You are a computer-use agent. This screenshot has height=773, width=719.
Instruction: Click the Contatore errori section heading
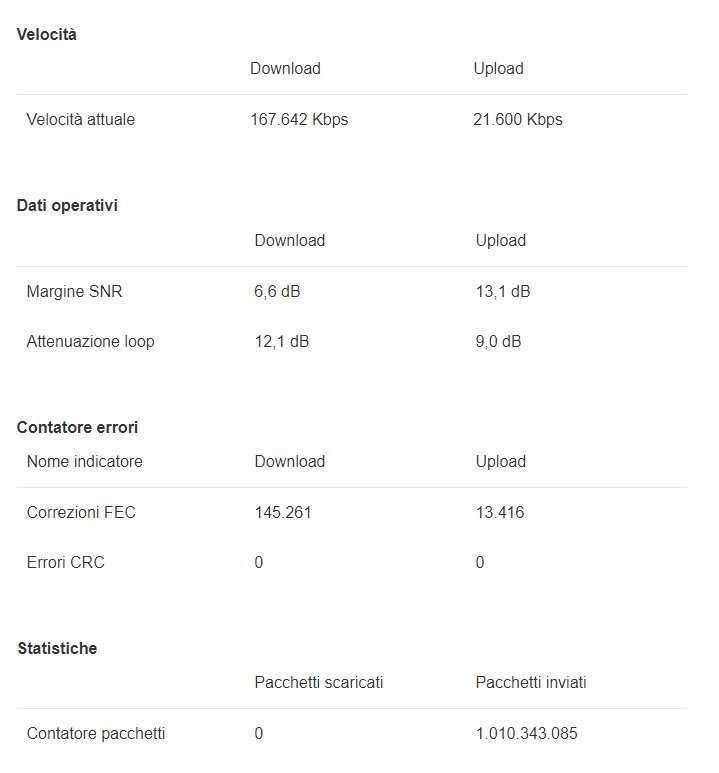pos(78,428)
